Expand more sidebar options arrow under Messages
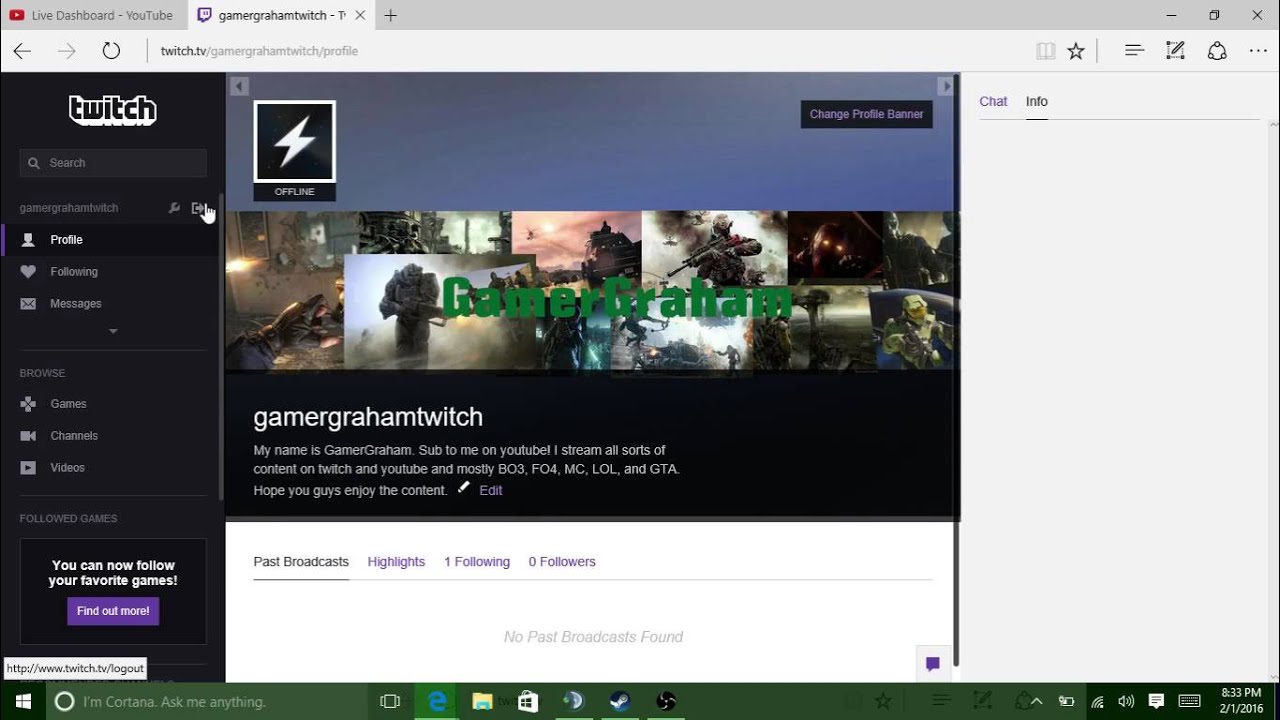Screen dimensions: 1280x720 pyautogui.click(x=113, y=331)
